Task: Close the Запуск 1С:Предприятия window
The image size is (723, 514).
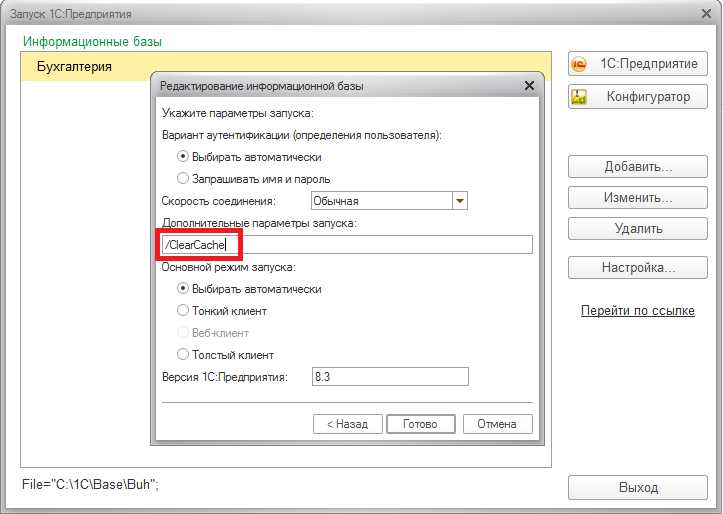Action: click(x=706, y=14)
